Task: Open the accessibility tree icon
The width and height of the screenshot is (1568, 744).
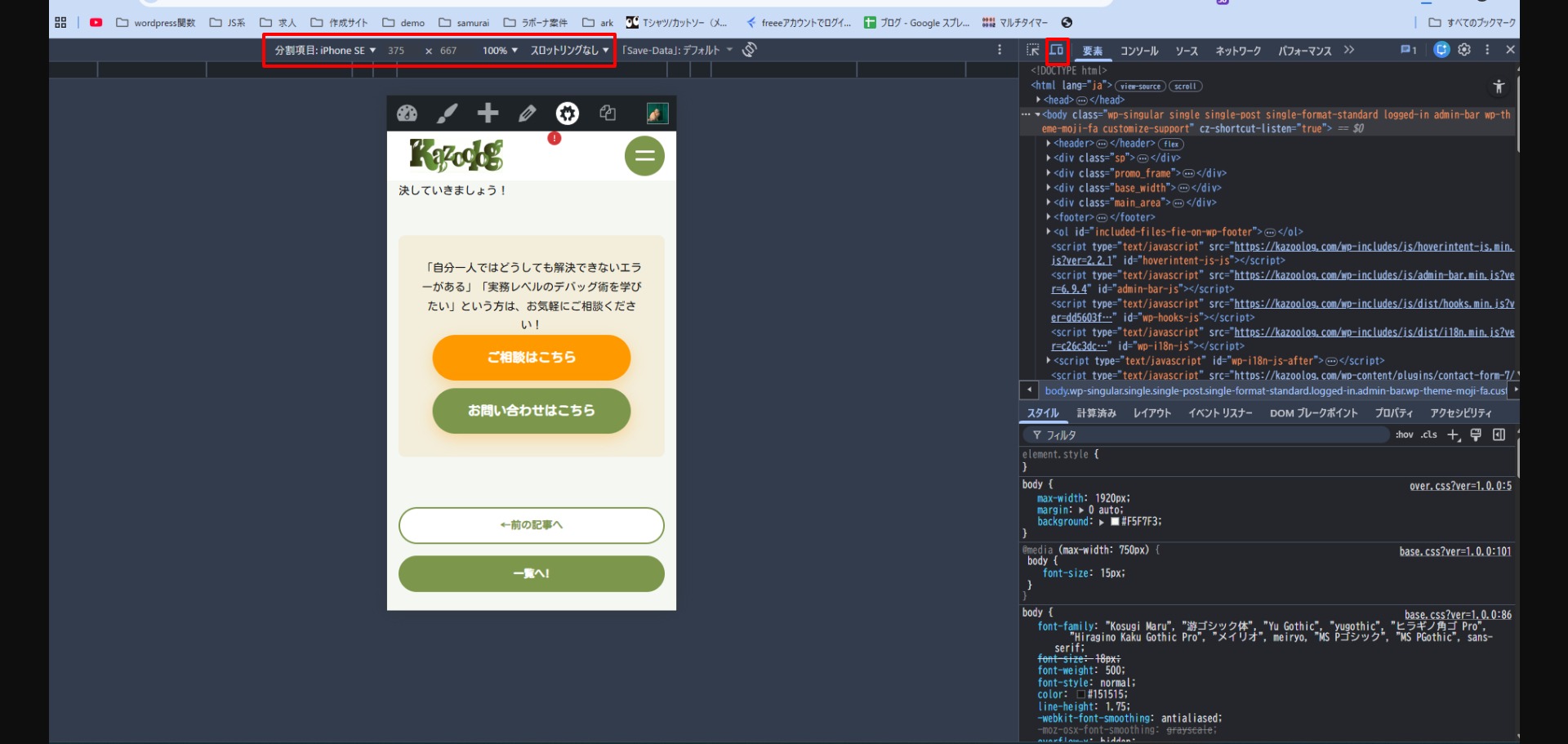Action: [x=1499, y=87]
